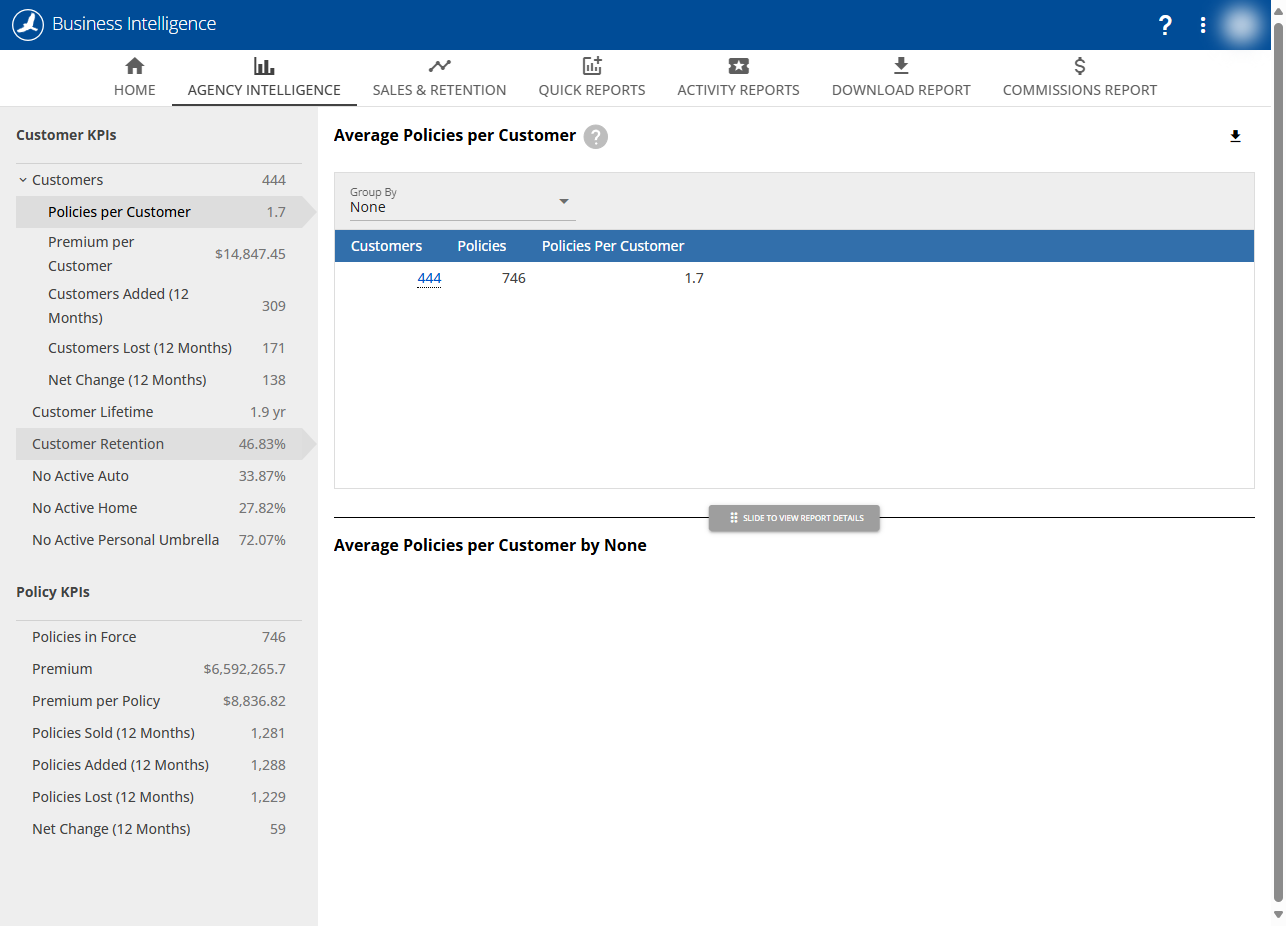Click the Download Report arrow icon
This screenshot has height=926, width=1286.
tap(901, 66)
